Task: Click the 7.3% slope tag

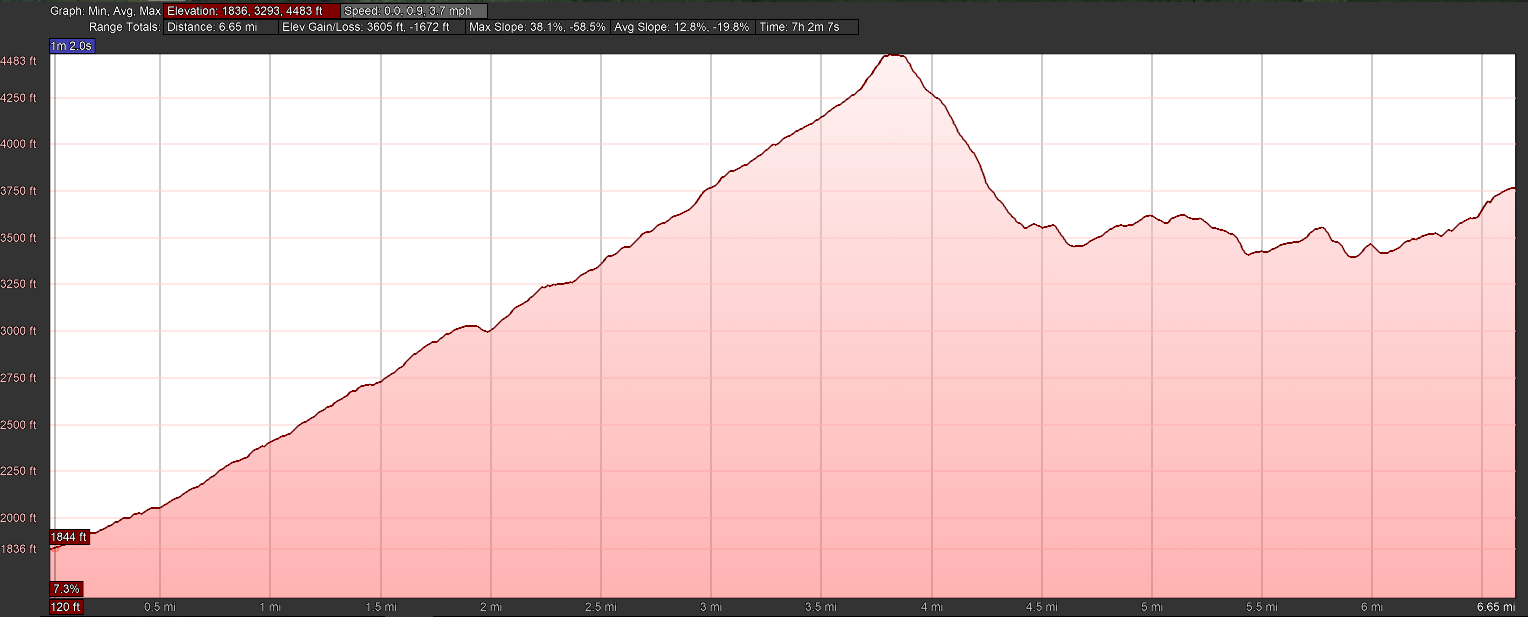Action: click(x=66, y=588)
